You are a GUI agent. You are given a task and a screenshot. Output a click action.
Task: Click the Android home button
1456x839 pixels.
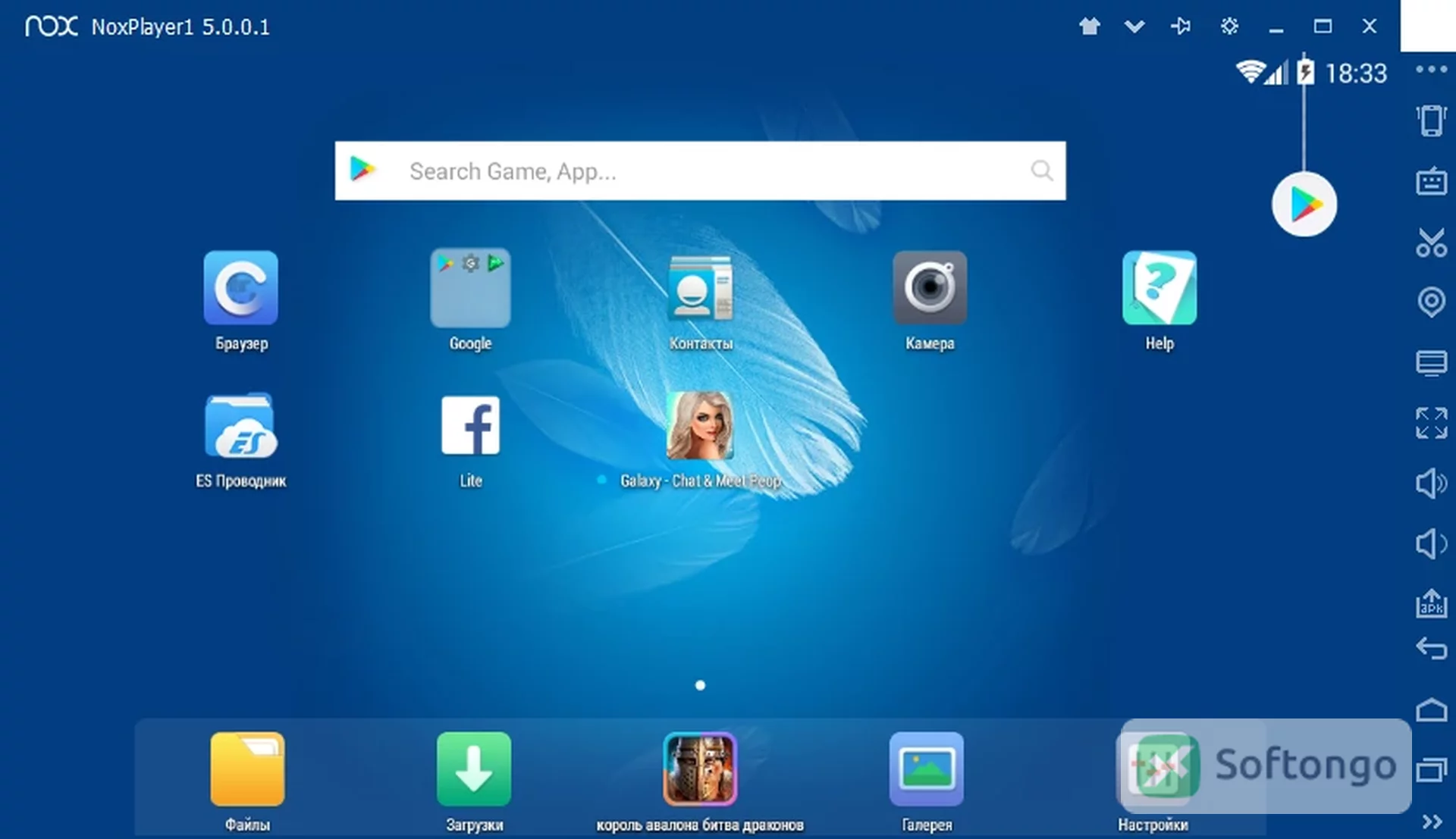[1431, 709]
